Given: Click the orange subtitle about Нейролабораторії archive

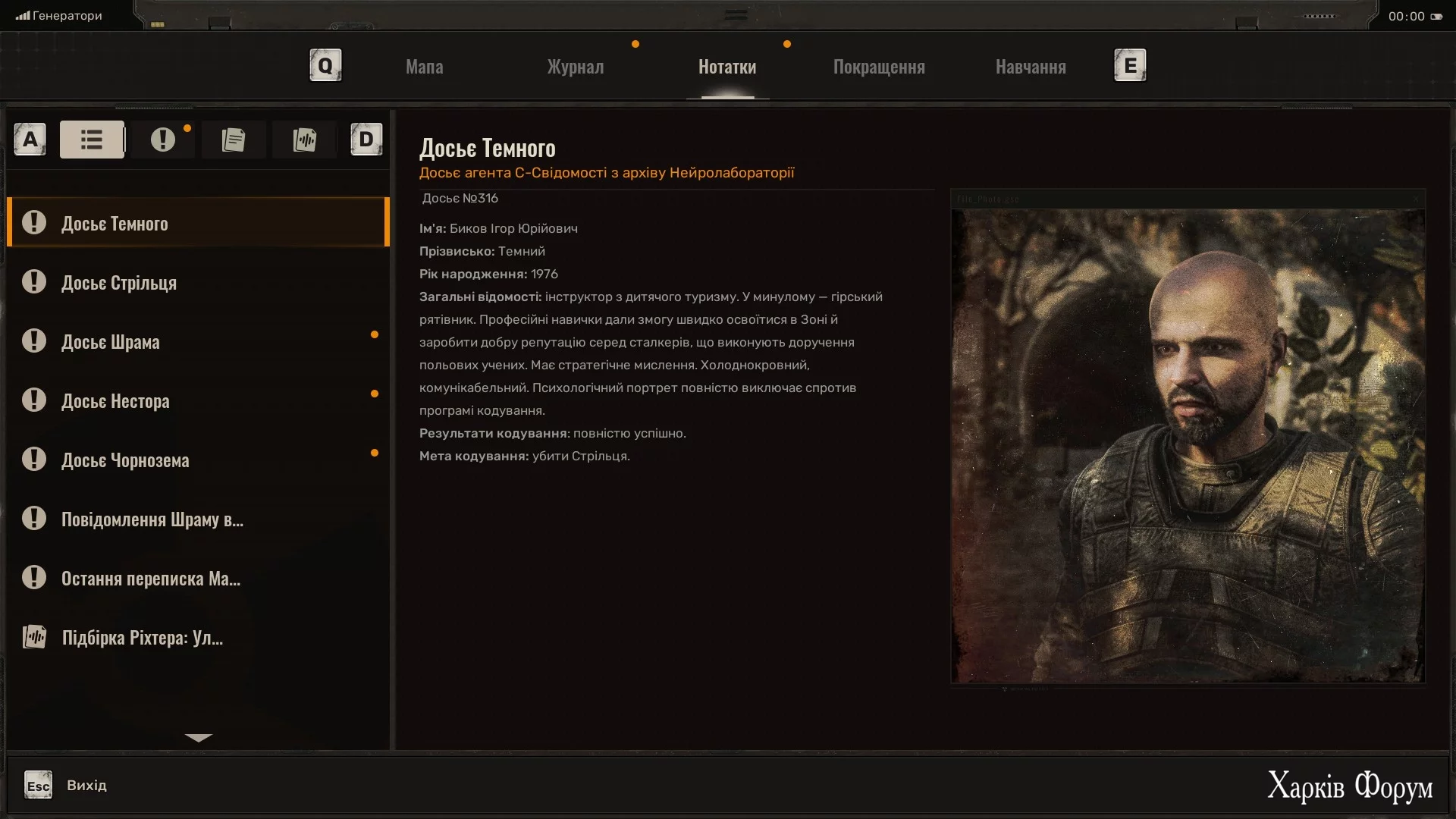Looking at the screenshot, I should click(607, 173).
